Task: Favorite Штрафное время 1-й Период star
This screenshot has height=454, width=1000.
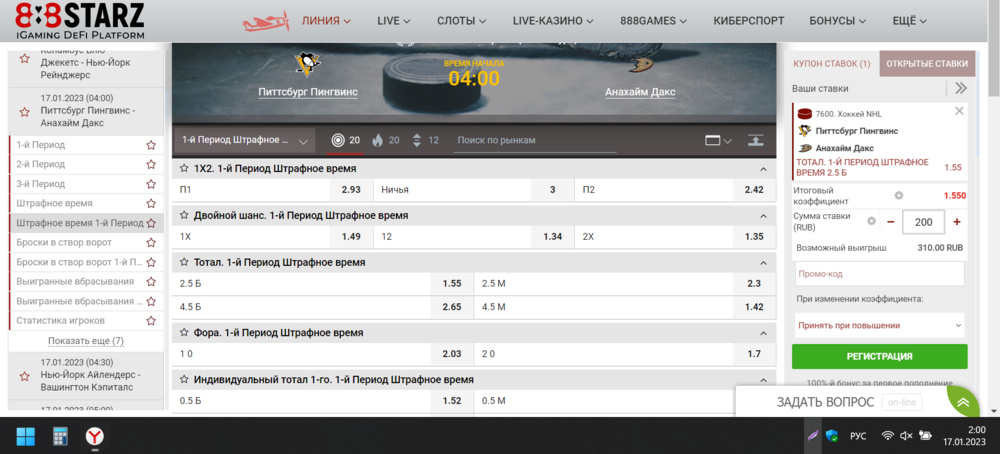Action: pos(151,223)
